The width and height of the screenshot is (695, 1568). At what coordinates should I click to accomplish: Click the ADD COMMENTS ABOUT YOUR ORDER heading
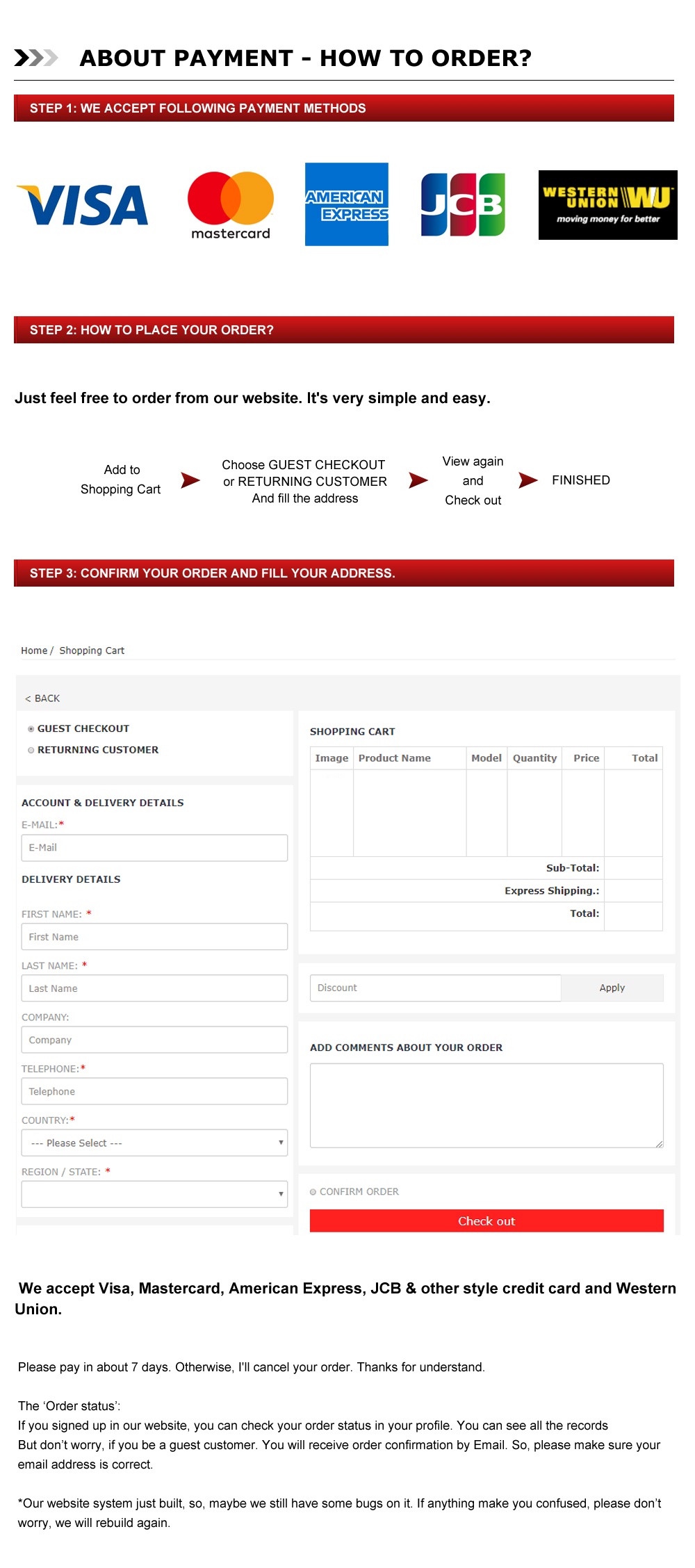tap(406, 1047)
